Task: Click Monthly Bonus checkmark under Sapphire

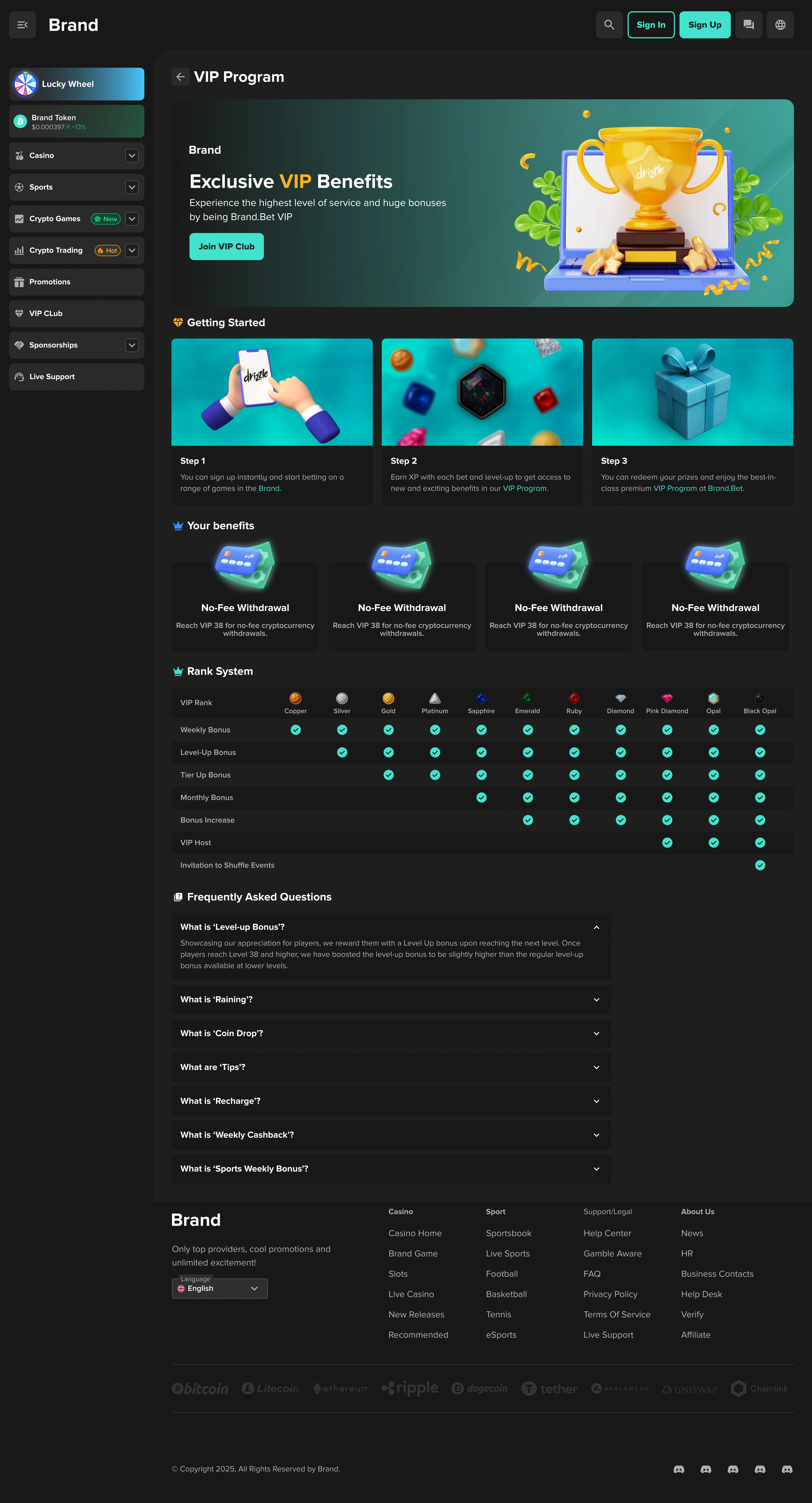Action: coord(481,798)
